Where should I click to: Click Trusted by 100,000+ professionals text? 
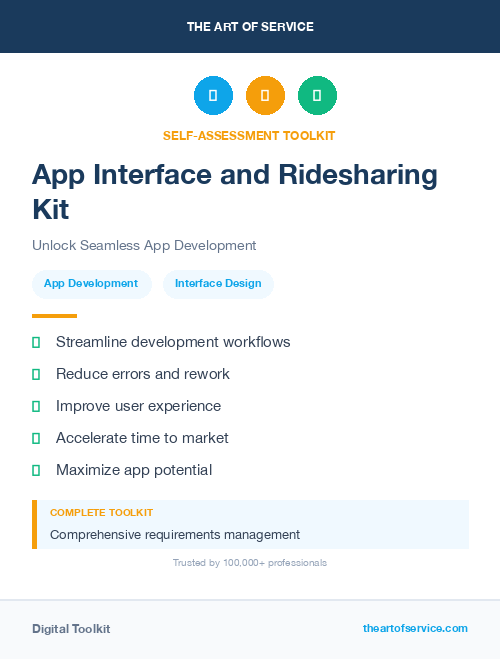click(x=250, y=563)
